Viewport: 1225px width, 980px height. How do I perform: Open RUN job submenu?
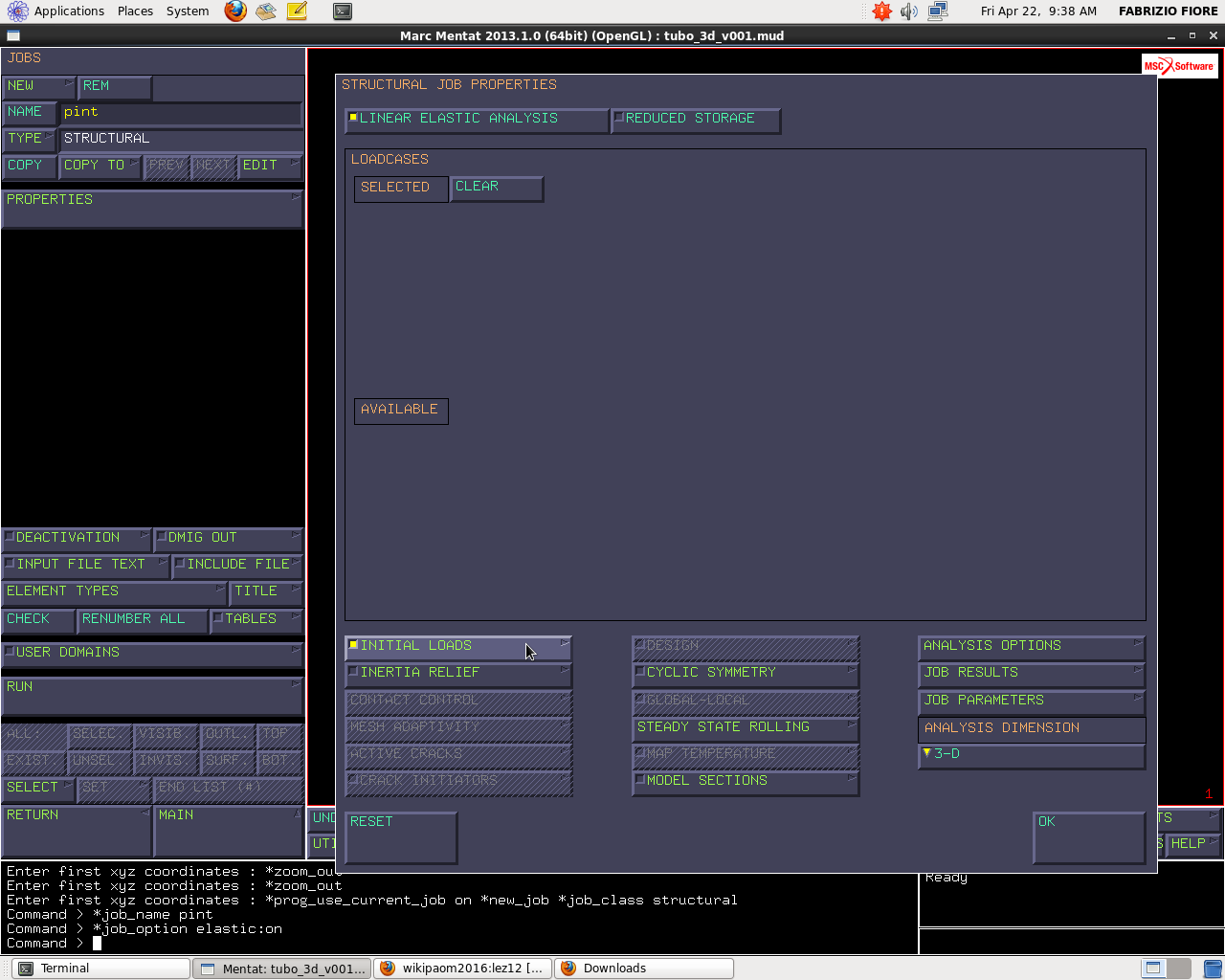[x=152, y=696]
